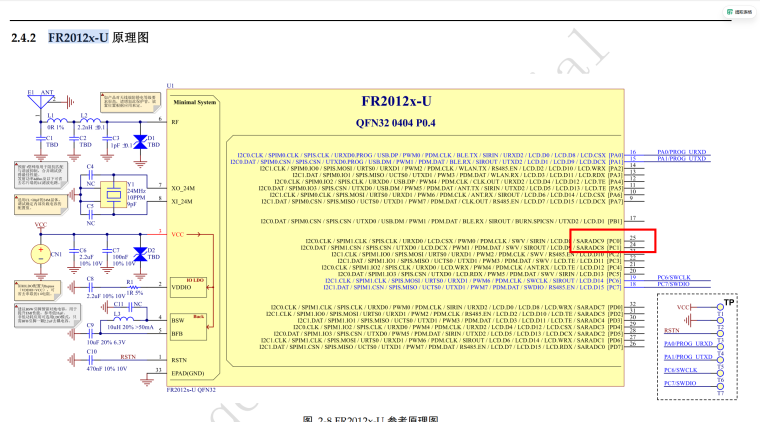The height and width of the screenshot is (422, 760).
Task: Click the "IO LDO" red label
Action: [x=195, y=281]
